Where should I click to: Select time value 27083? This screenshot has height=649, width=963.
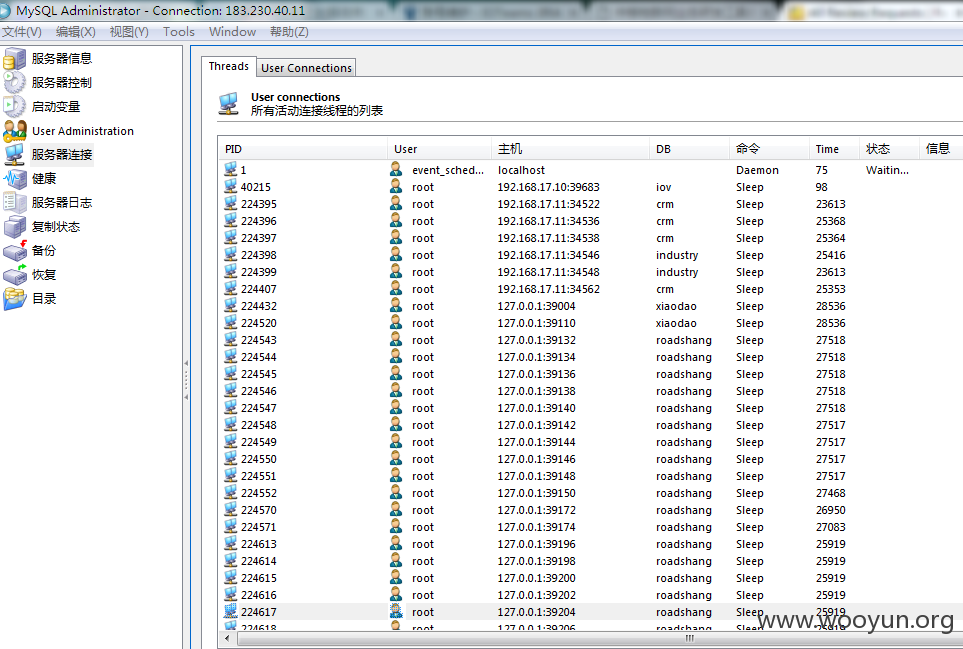pyautogui.click(x=830, y=527)
